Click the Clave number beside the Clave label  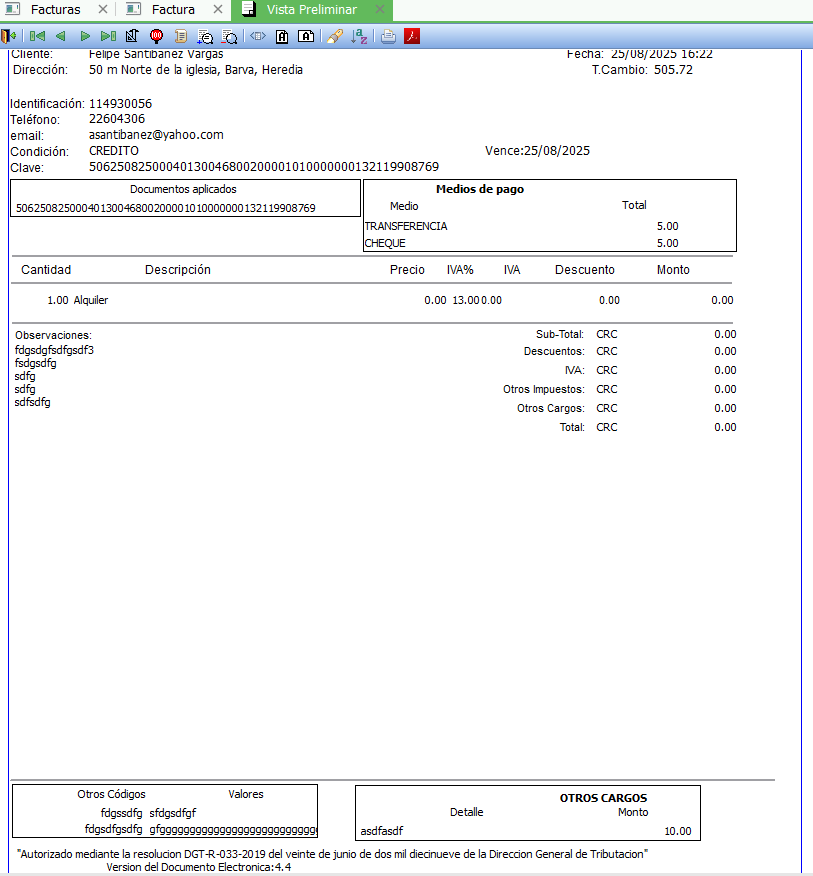coord(264,167)
